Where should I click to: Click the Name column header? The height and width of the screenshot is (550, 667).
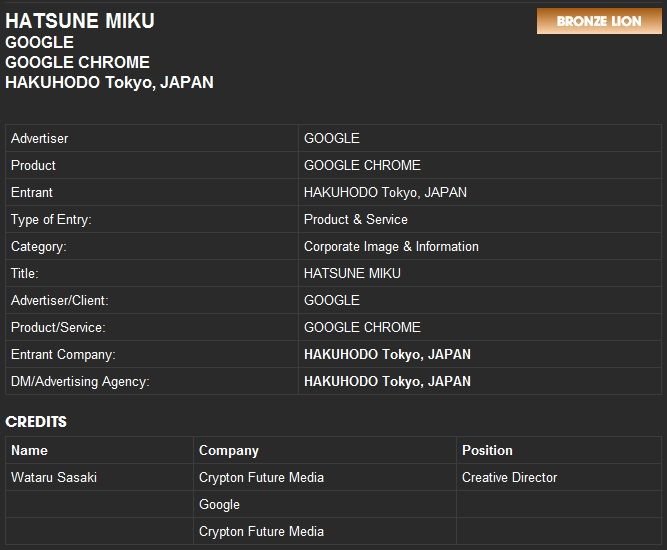pyautogui.click(x=29, y=450)
